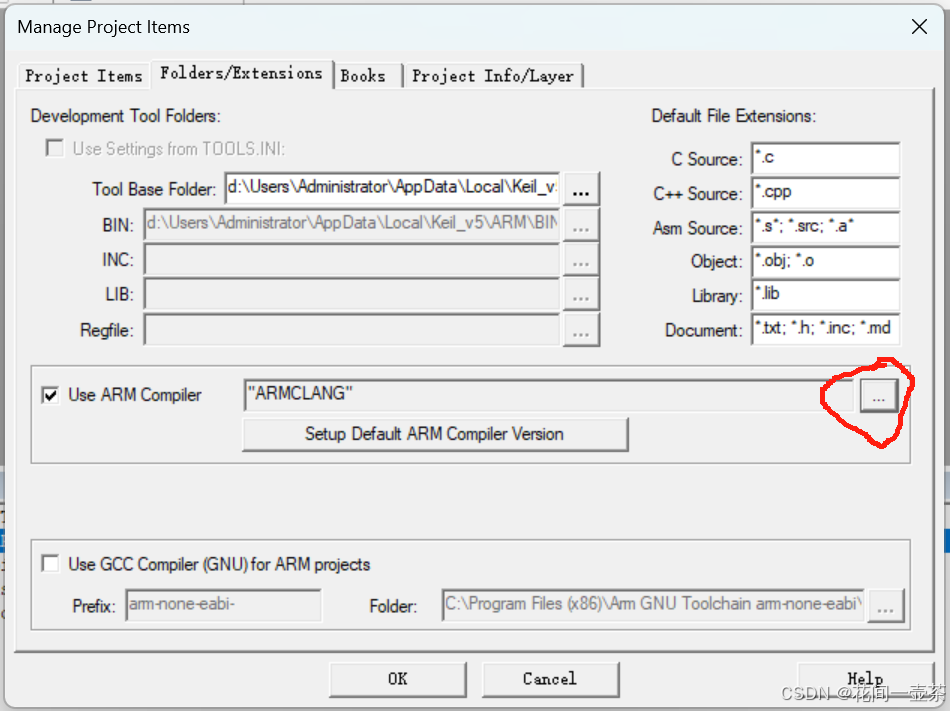Click the INC folder field

[x=351, y=260]
